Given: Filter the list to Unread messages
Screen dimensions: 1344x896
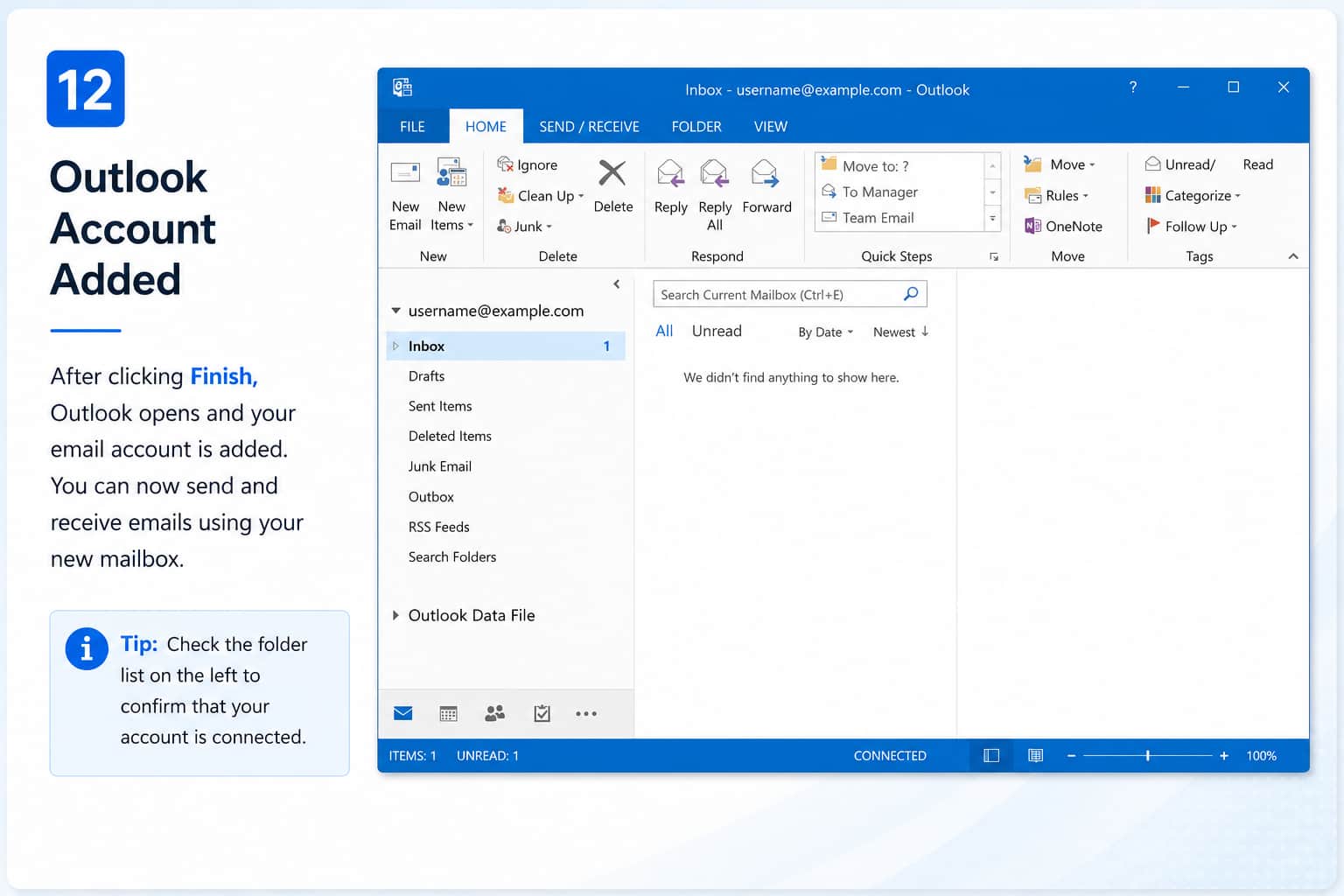Looking at the screenshot, I should [x=717, y=331].
